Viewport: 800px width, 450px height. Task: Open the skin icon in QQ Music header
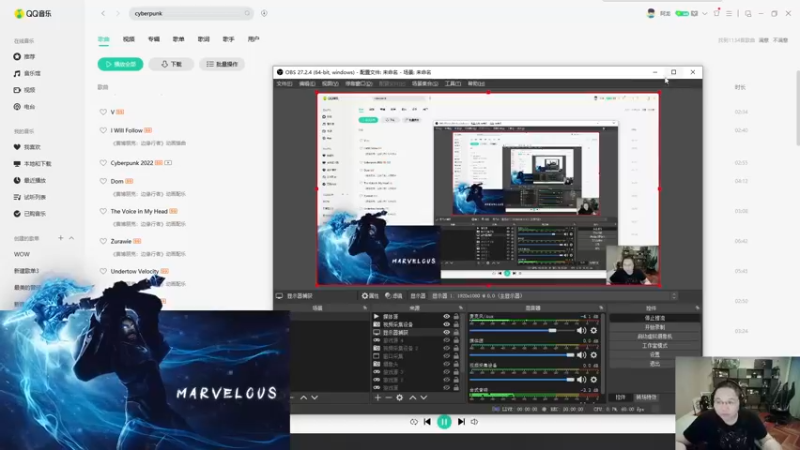point(716,13)
